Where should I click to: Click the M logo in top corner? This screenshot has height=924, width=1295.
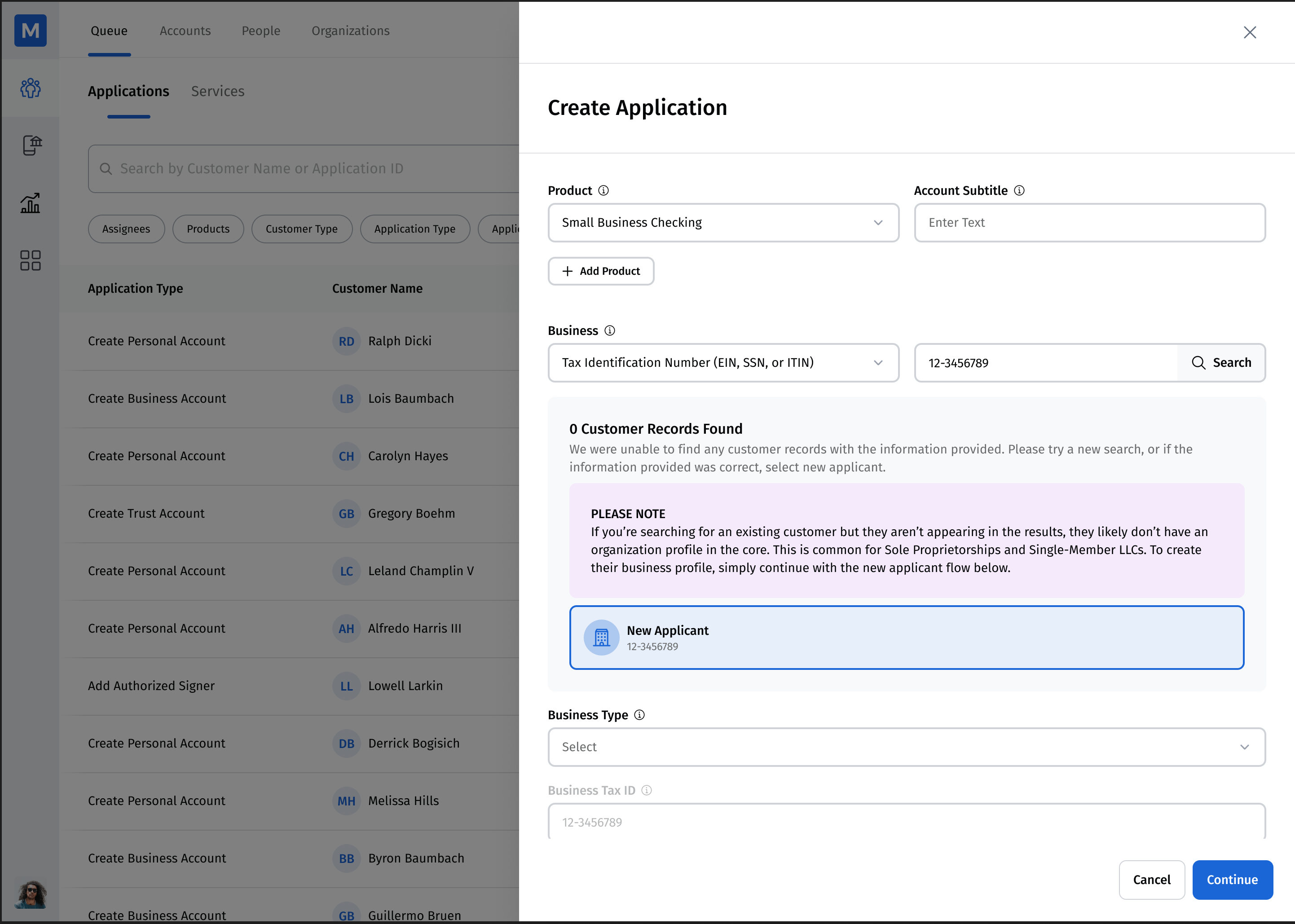30,30
